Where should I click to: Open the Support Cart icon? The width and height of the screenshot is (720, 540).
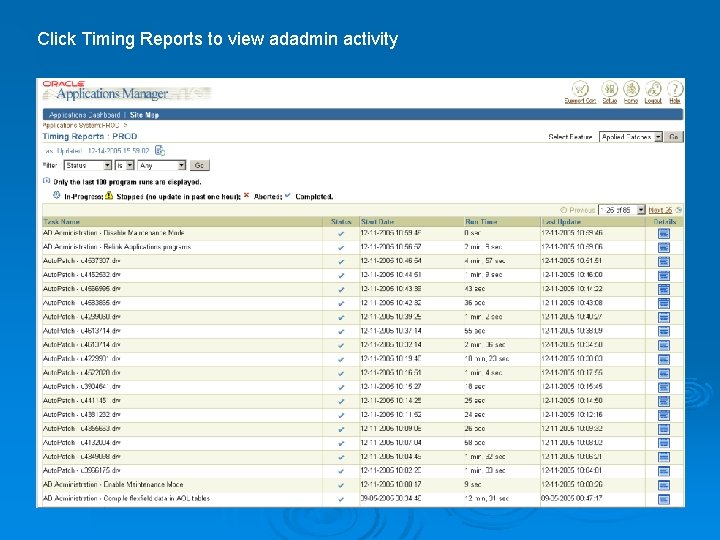click(580, 89)
